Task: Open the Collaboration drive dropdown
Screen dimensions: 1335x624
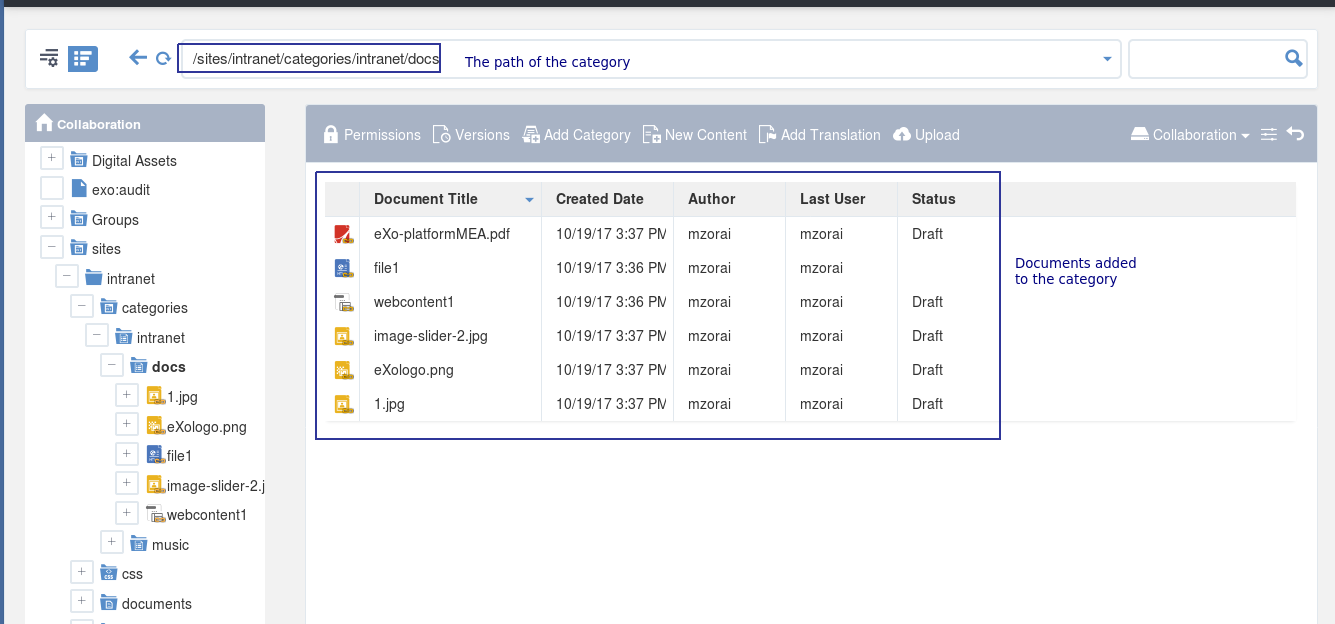Action: click(x=1190, y=134)
